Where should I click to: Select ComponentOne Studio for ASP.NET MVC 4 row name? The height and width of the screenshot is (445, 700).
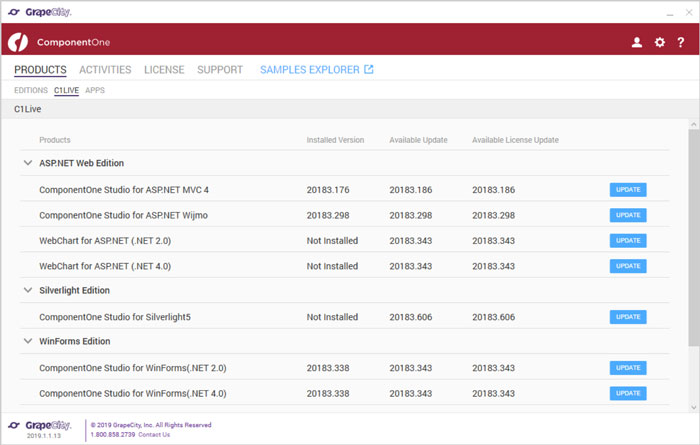point(124,190)
